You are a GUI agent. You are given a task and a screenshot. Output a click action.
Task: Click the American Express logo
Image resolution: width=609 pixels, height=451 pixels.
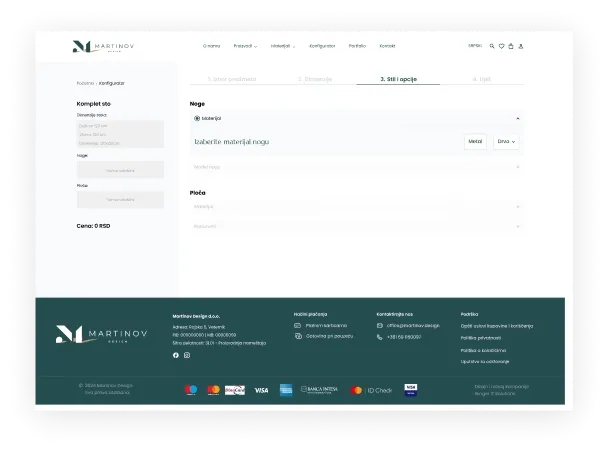[286, 390]
